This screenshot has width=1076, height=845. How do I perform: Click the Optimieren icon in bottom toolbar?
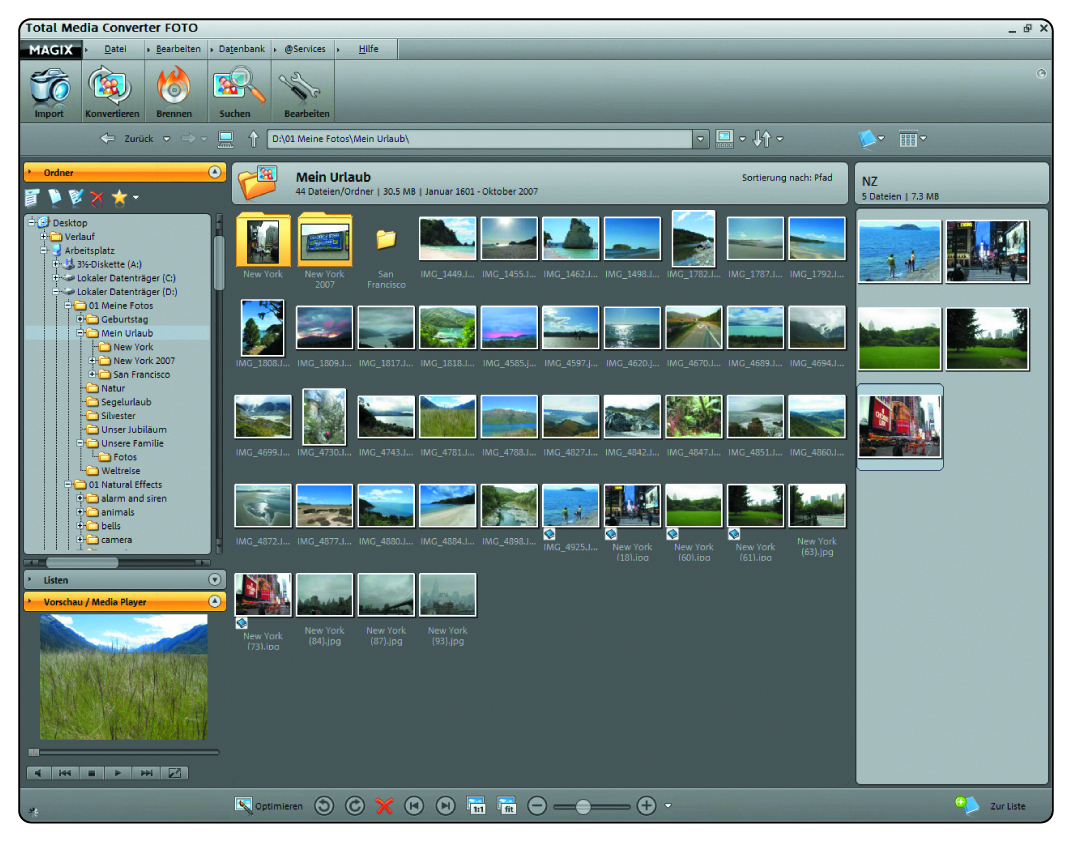244,805
